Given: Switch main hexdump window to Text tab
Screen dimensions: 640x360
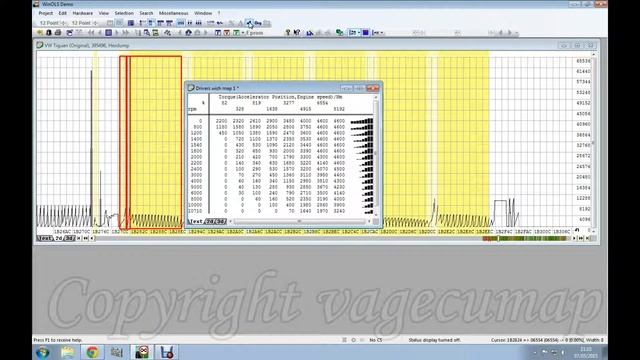Looking at the screenshot, I should (x=45, y=238).
